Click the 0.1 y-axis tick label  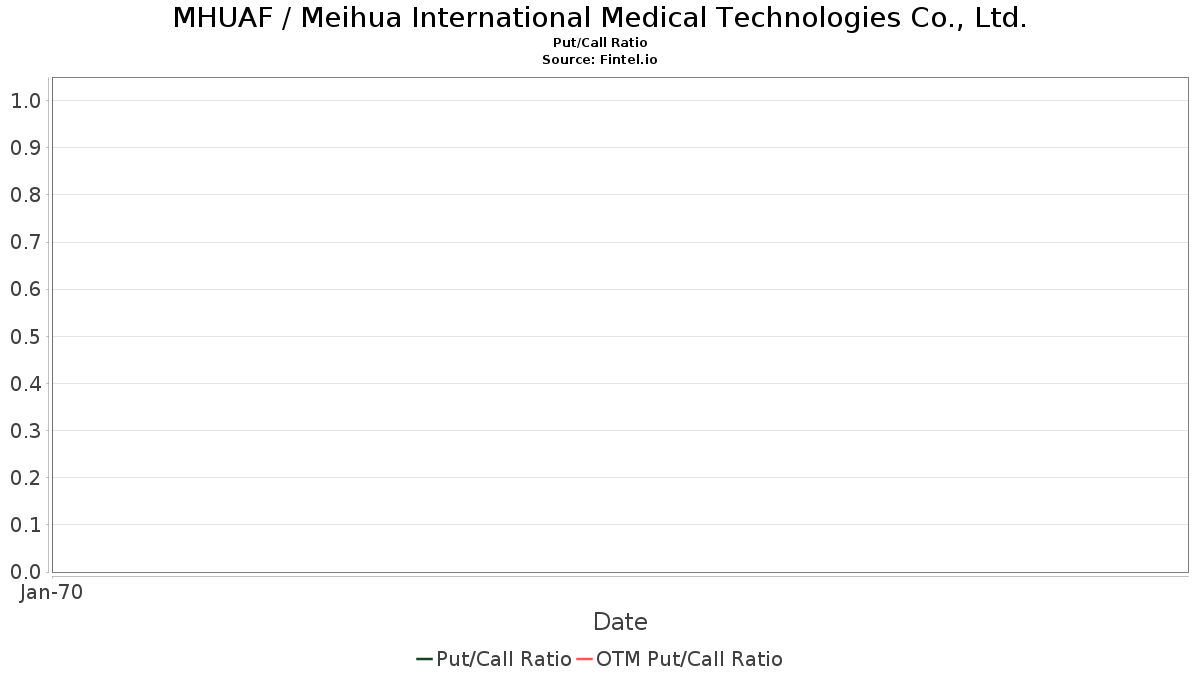click(x=25, y=525)
